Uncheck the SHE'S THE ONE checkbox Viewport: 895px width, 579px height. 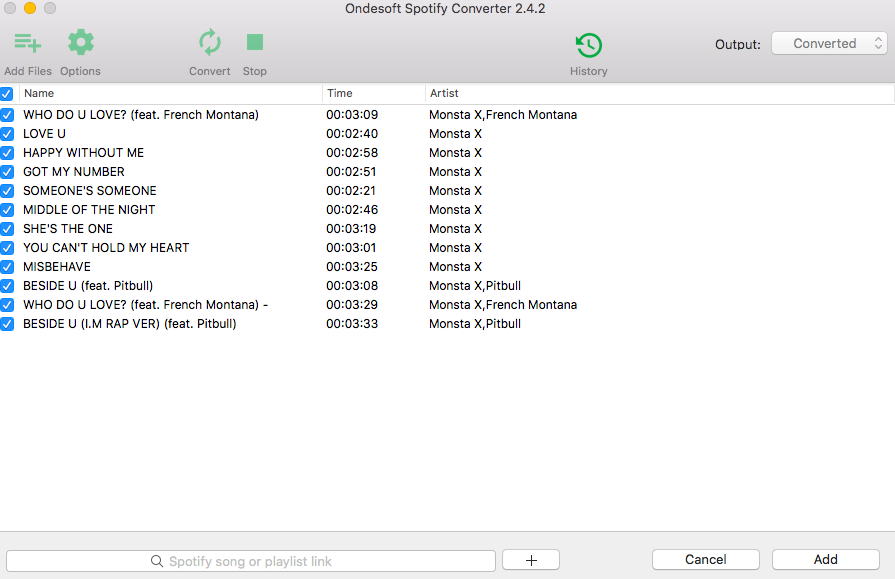[x=7, y=229]
